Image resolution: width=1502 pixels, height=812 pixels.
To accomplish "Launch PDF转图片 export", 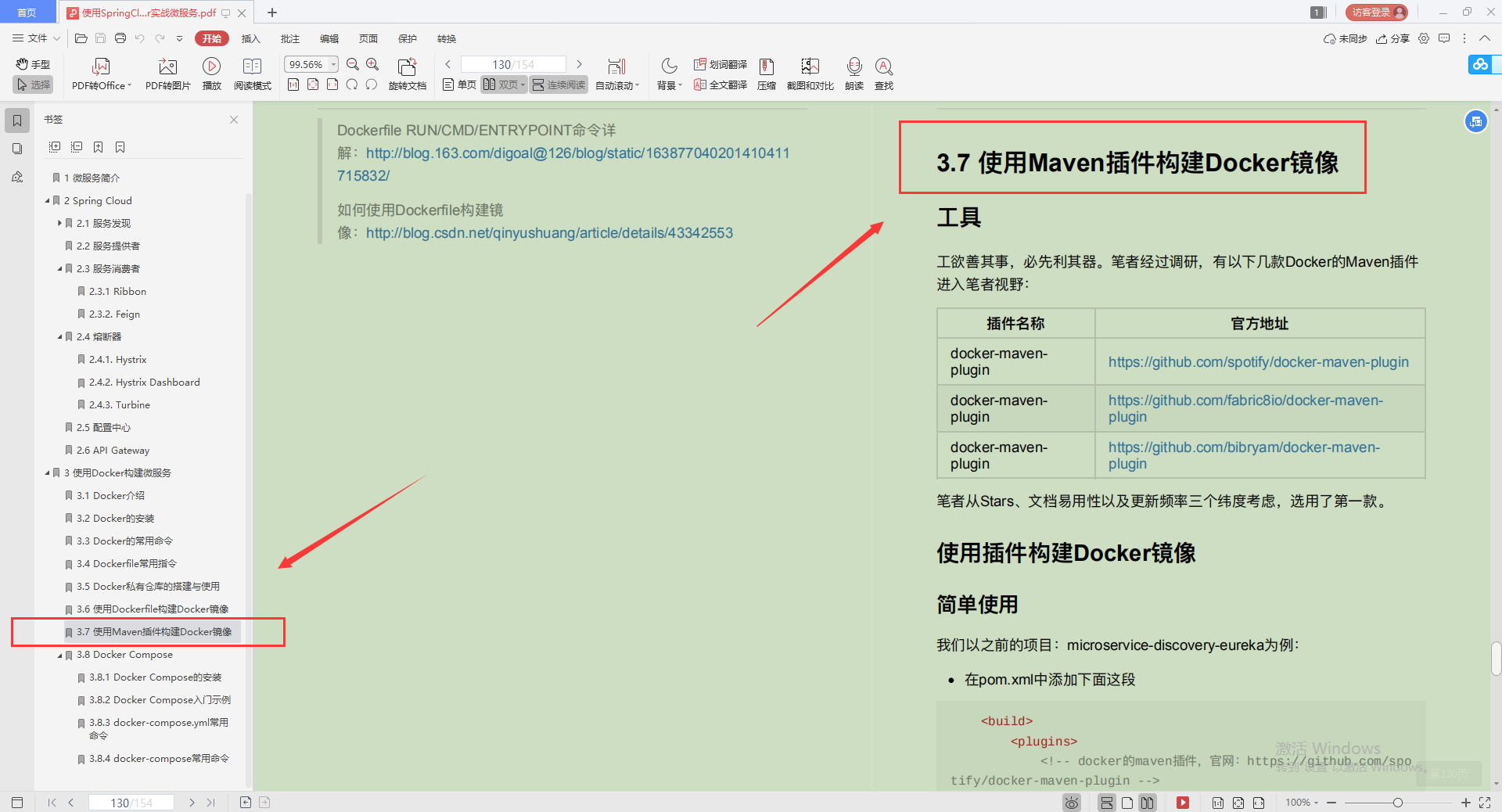I will coord(167,74).
